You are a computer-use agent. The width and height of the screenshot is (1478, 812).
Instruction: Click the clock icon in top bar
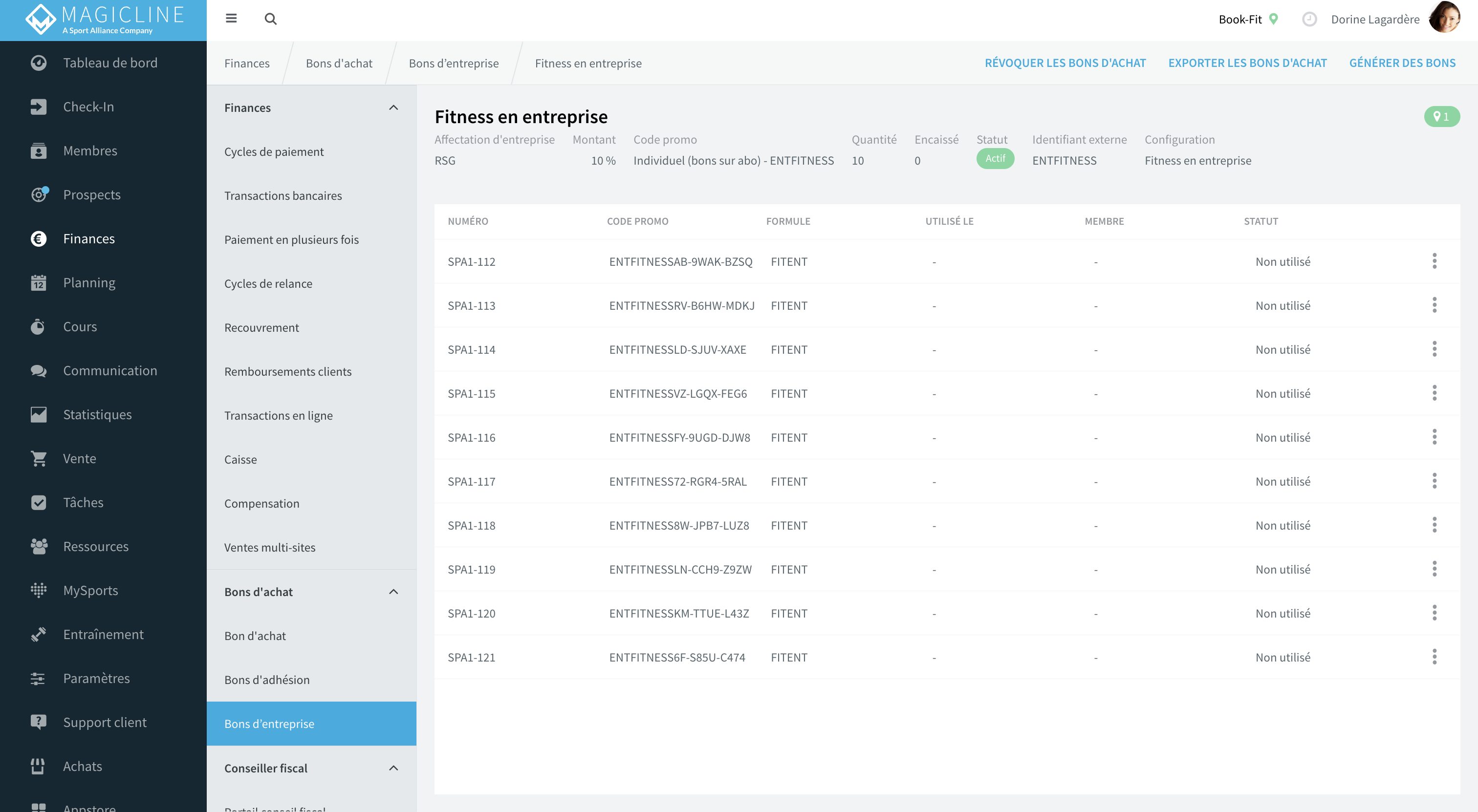(1309, 19)
